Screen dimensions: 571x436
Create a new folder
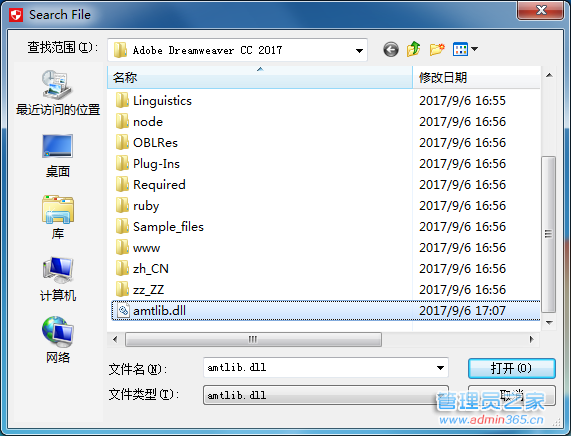tap(437, 49)
